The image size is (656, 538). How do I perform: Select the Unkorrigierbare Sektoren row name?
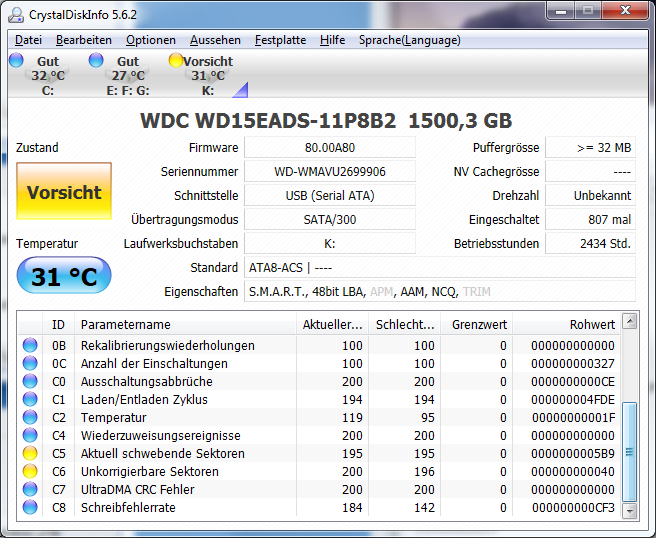point(150,471)
